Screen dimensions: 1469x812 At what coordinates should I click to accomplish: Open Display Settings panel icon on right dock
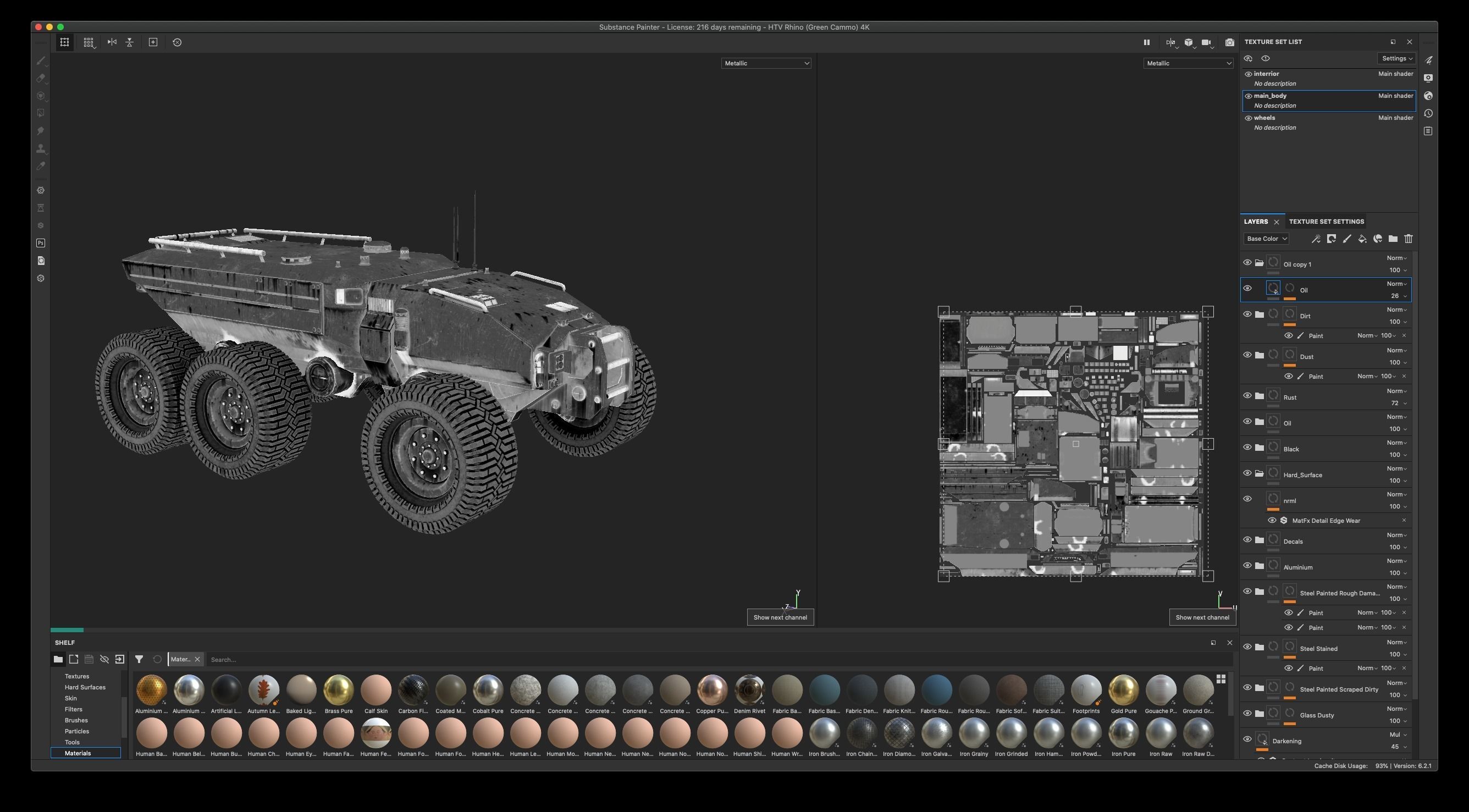pyautogui.click(x=1428, y=78)
